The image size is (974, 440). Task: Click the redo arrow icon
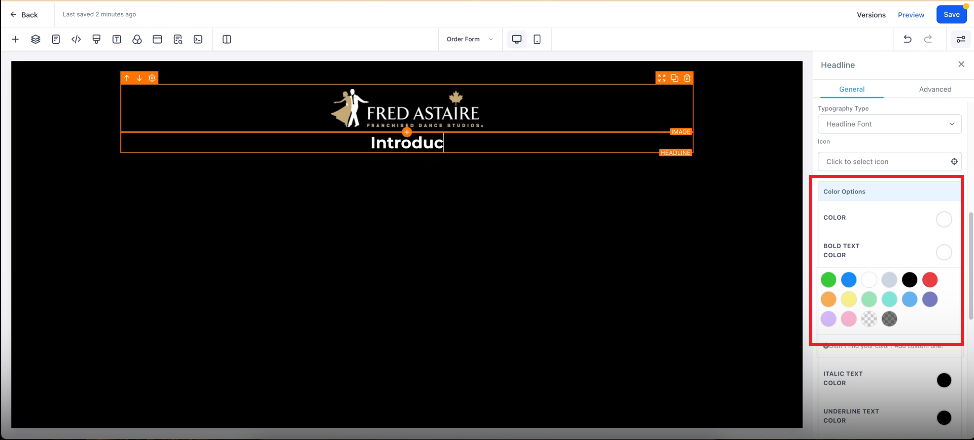pos(928,39)
